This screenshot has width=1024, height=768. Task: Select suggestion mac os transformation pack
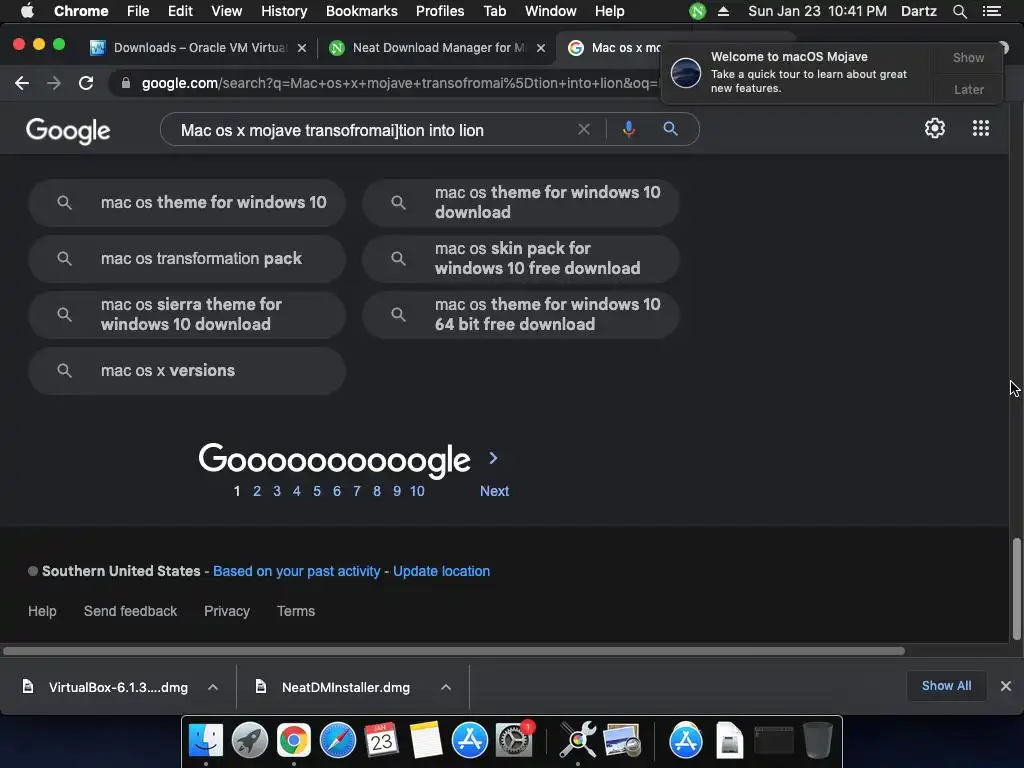[187, 259]
